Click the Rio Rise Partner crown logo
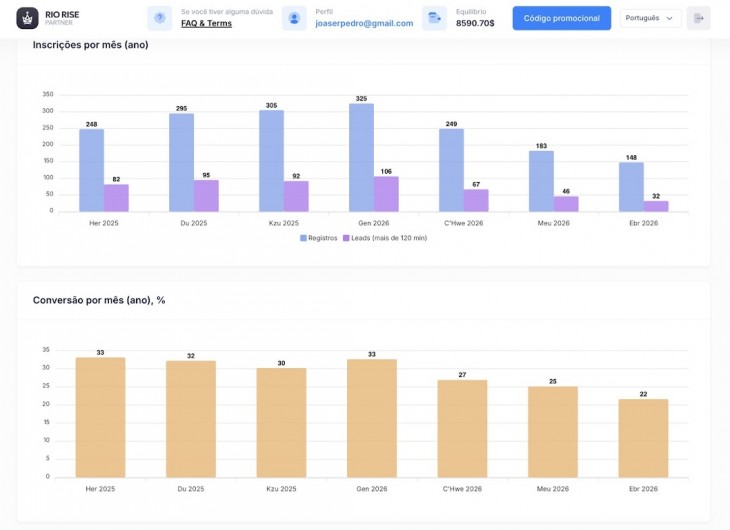The height and width of the screenshot is (530, 730). (x=27, y=18)
